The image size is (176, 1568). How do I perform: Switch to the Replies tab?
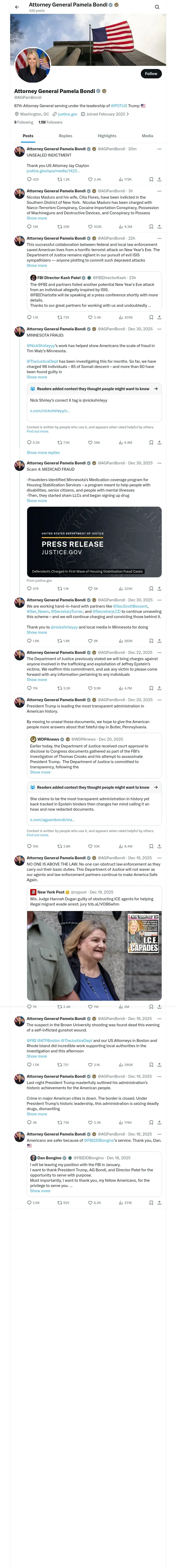click(65, 136)
